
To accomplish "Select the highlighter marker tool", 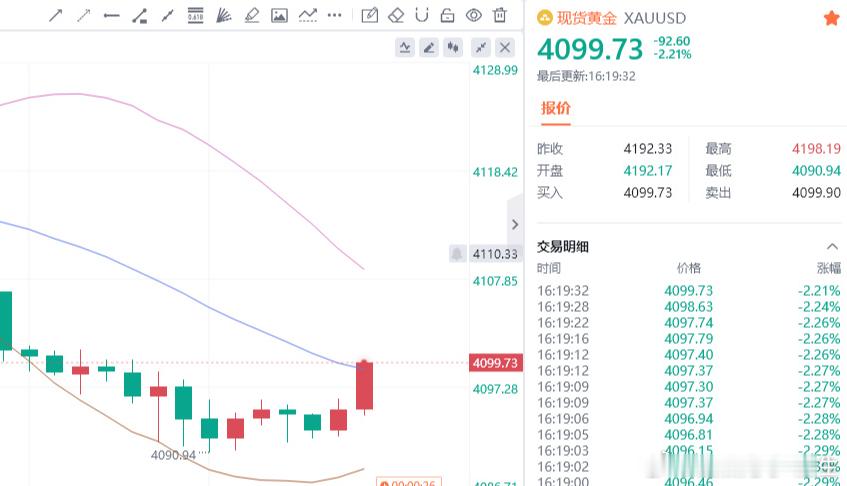I will coord(251,15).
